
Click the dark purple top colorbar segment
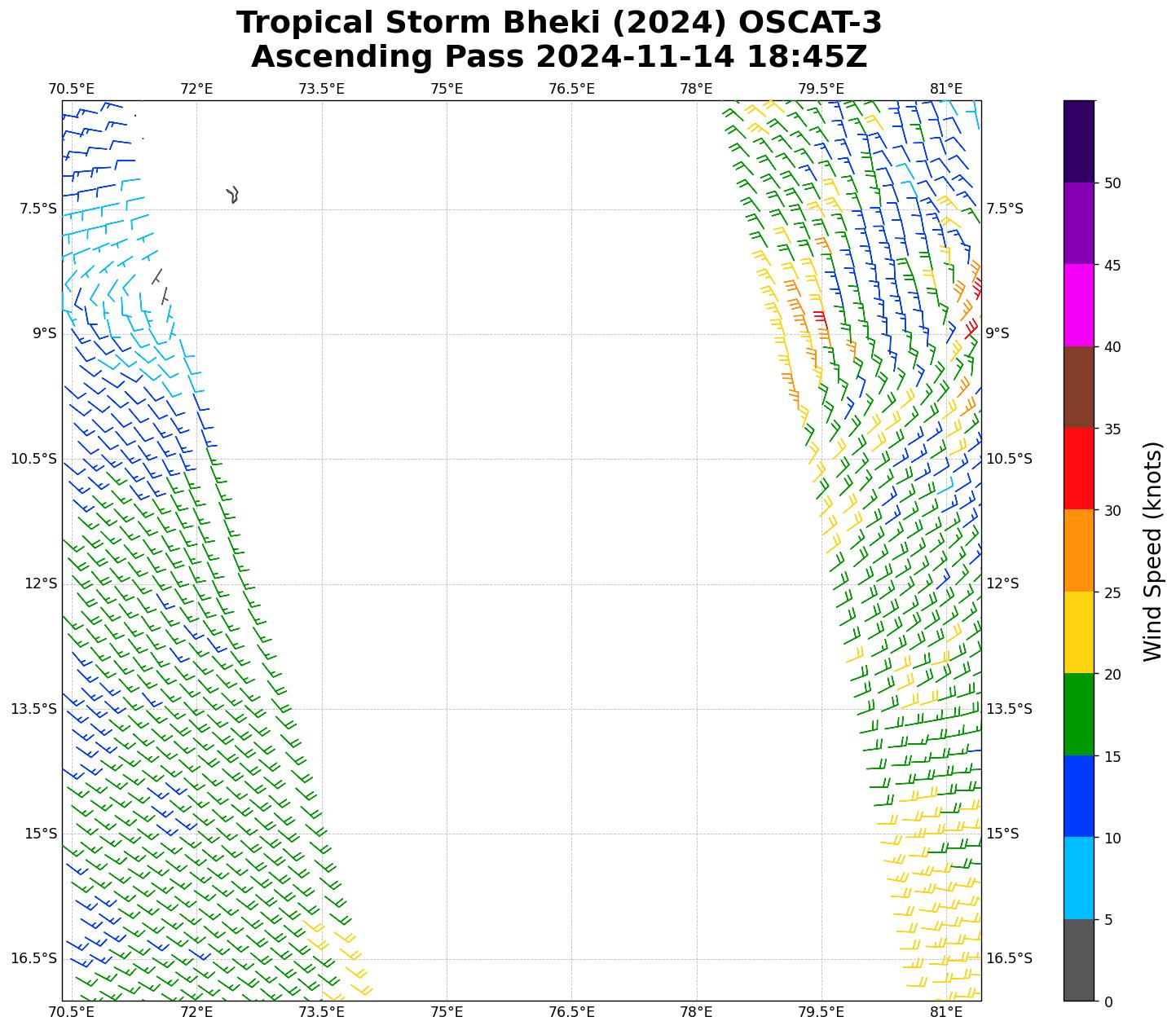[1078, 141]
